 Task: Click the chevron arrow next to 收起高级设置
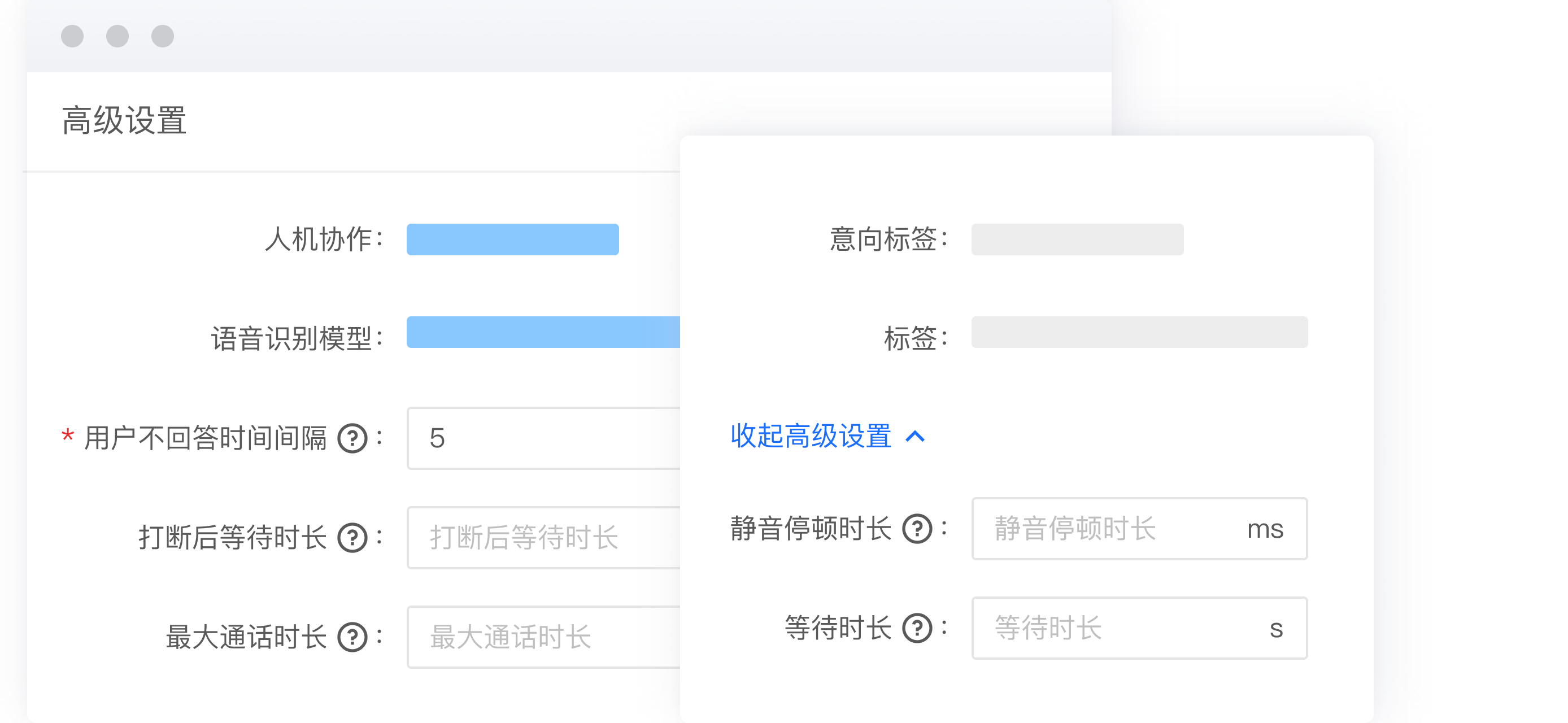[915, 437]
